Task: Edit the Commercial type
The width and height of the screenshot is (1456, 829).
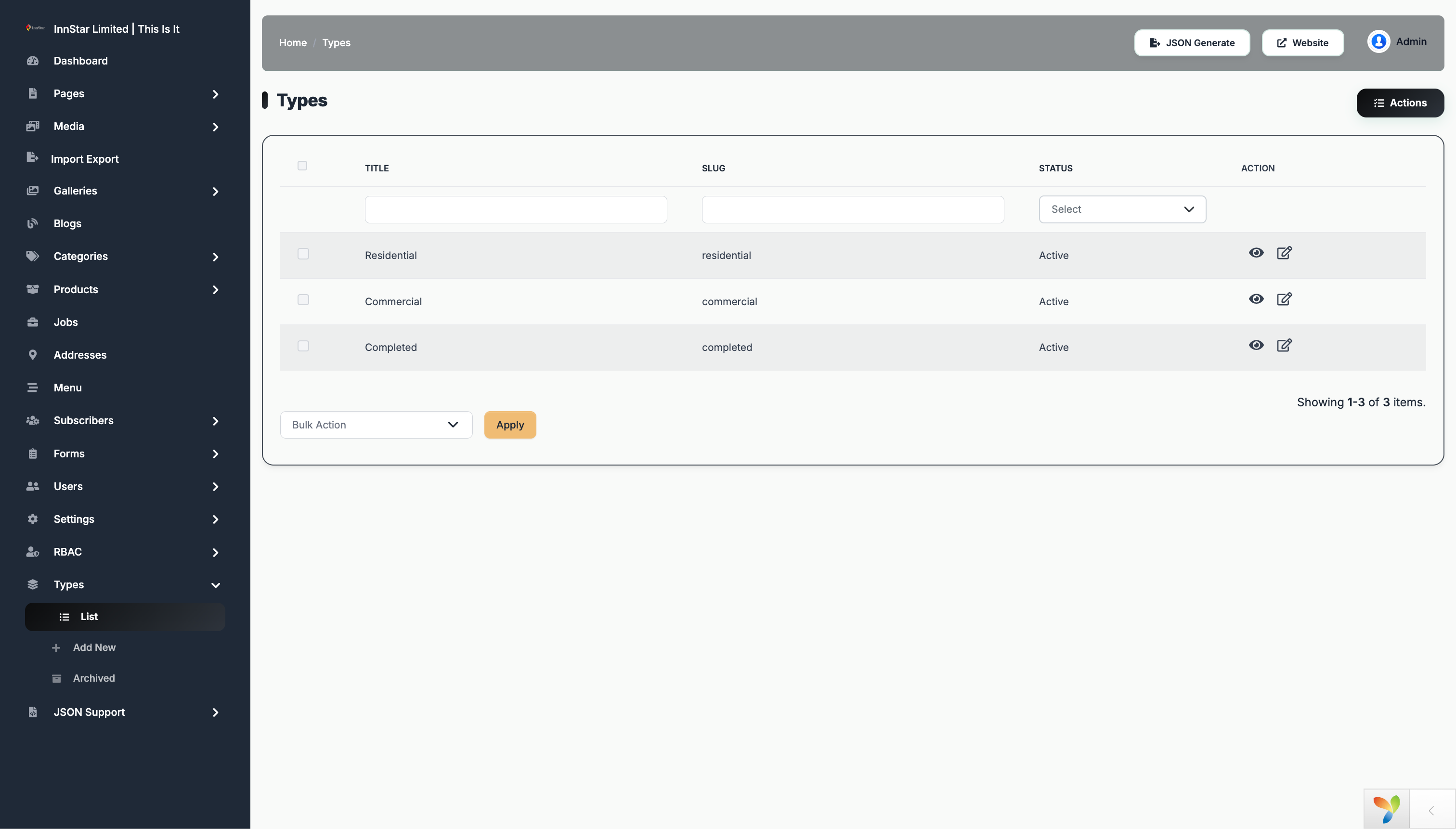Action: coord(1284,299)
